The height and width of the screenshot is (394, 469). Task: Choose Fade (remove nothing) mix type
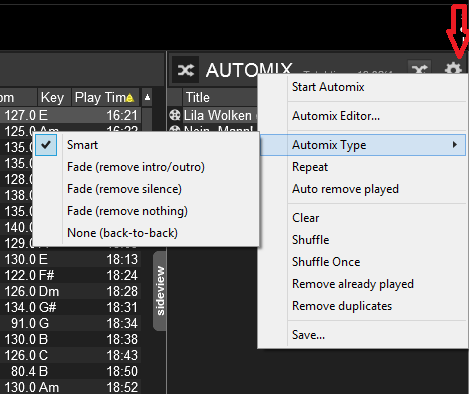[147, 211]
